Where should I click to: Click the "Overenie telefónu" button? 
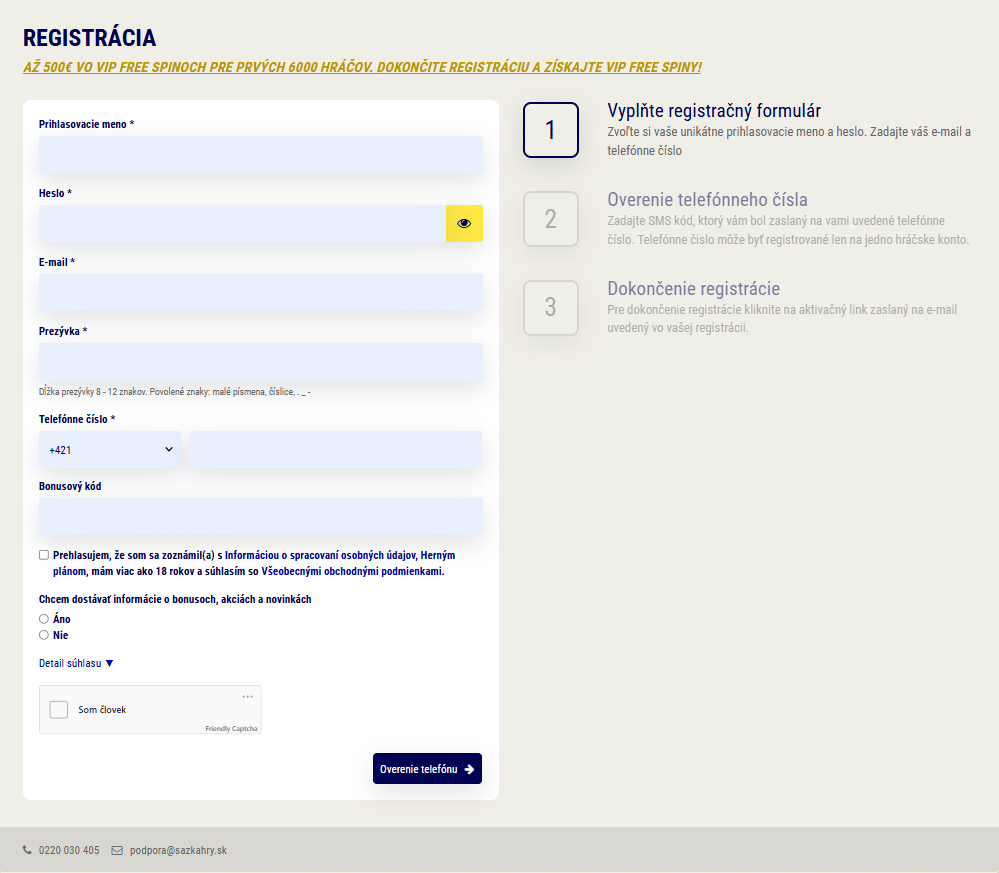tap(427, 768)
